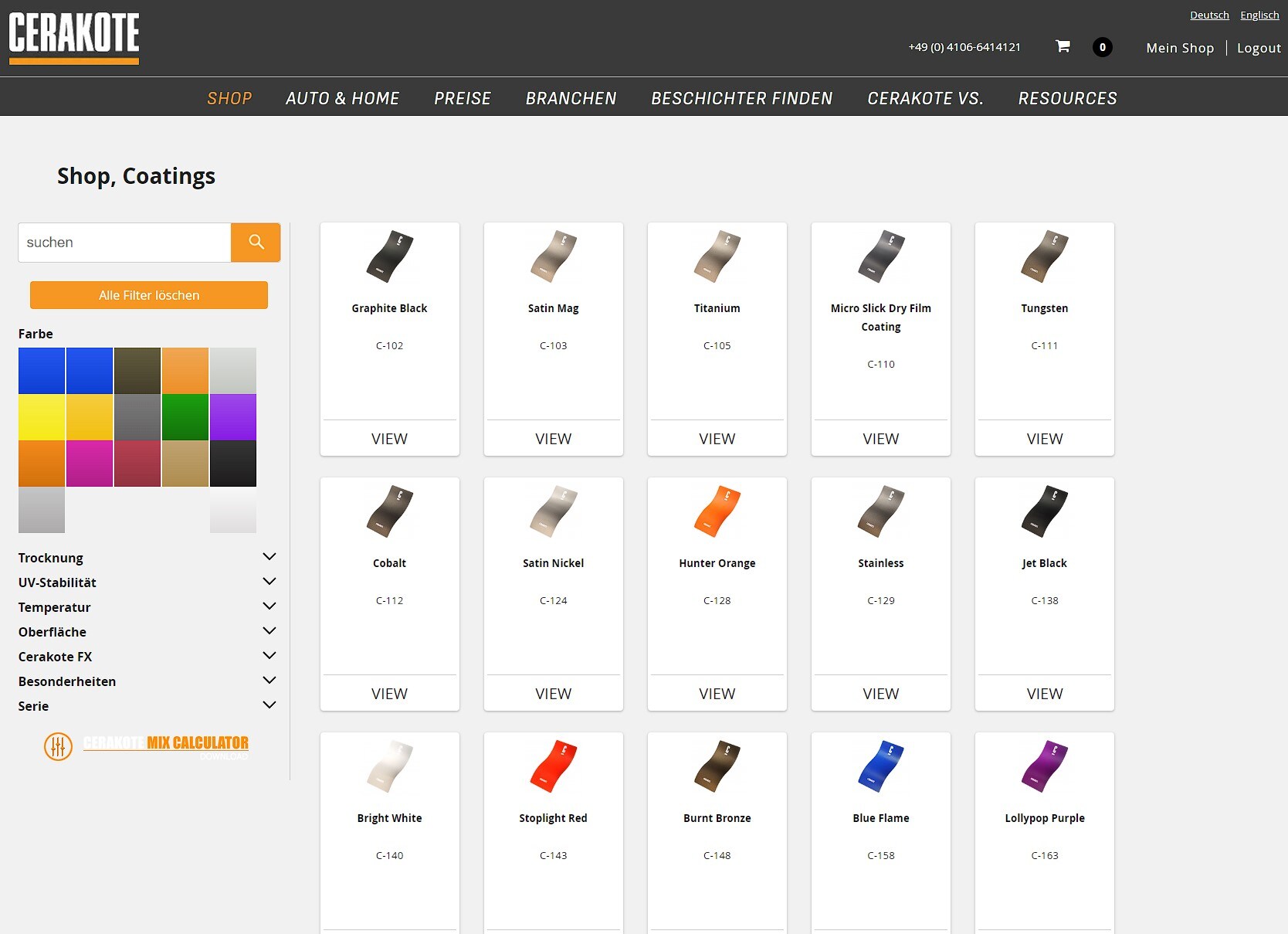1288x934 pixels.
Task: Click the Stoplight Red sample image
Action: pyautogui.click(x=553, y=766)
